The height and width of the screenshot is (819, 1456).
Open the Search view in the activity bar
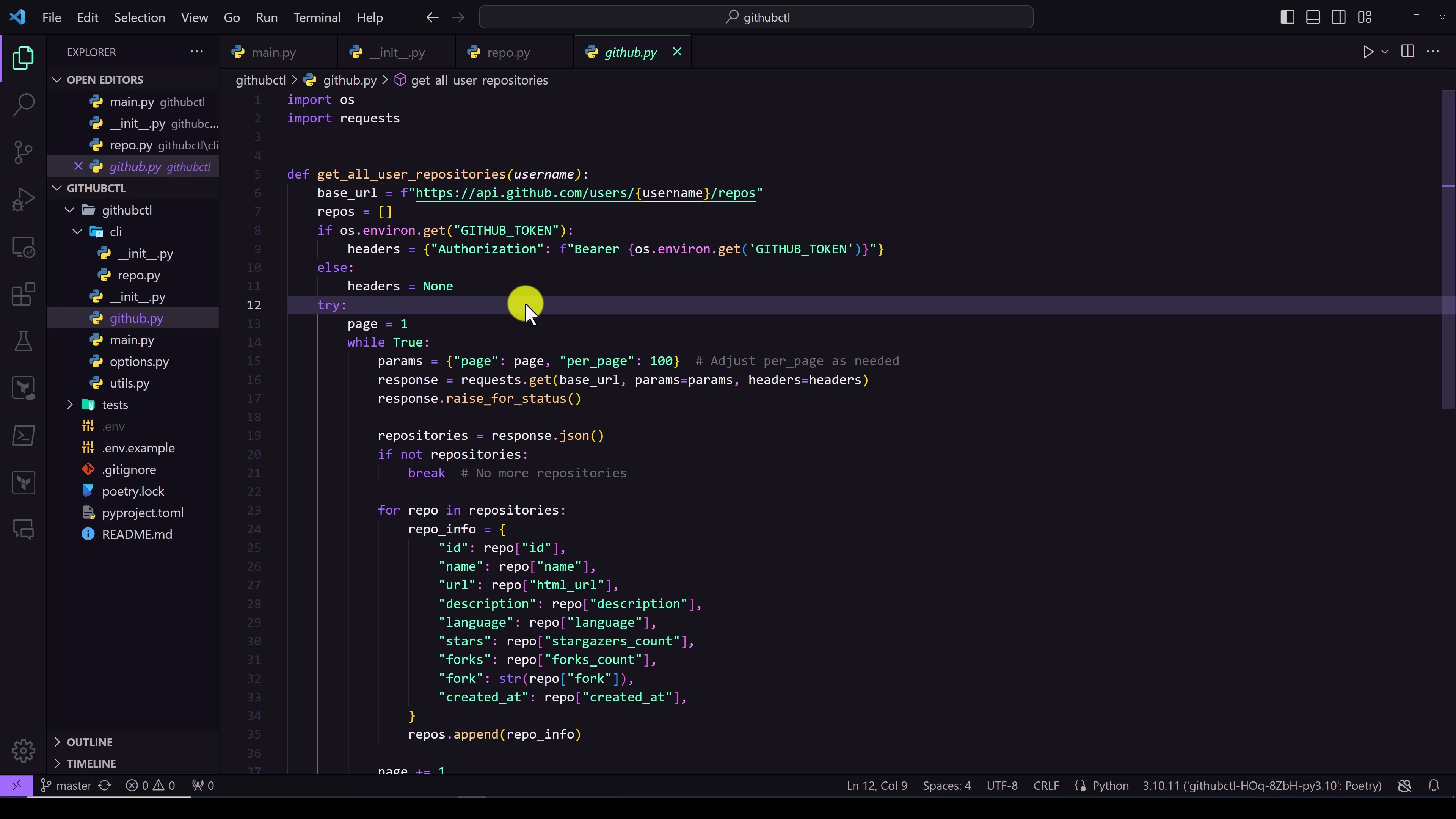(x=23, y=104)
